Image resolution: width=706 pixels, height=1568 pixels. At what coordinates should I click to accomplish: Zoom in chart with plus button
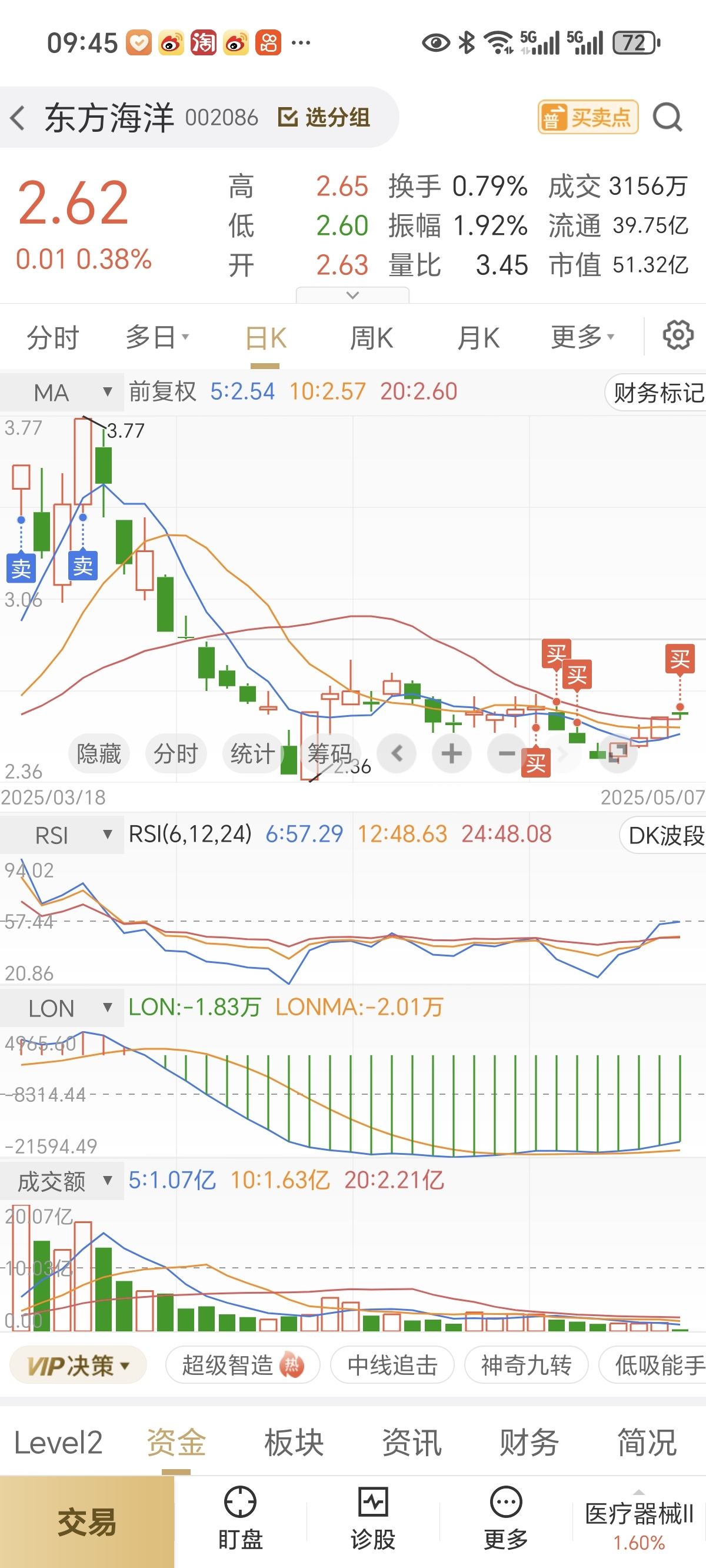452,753
